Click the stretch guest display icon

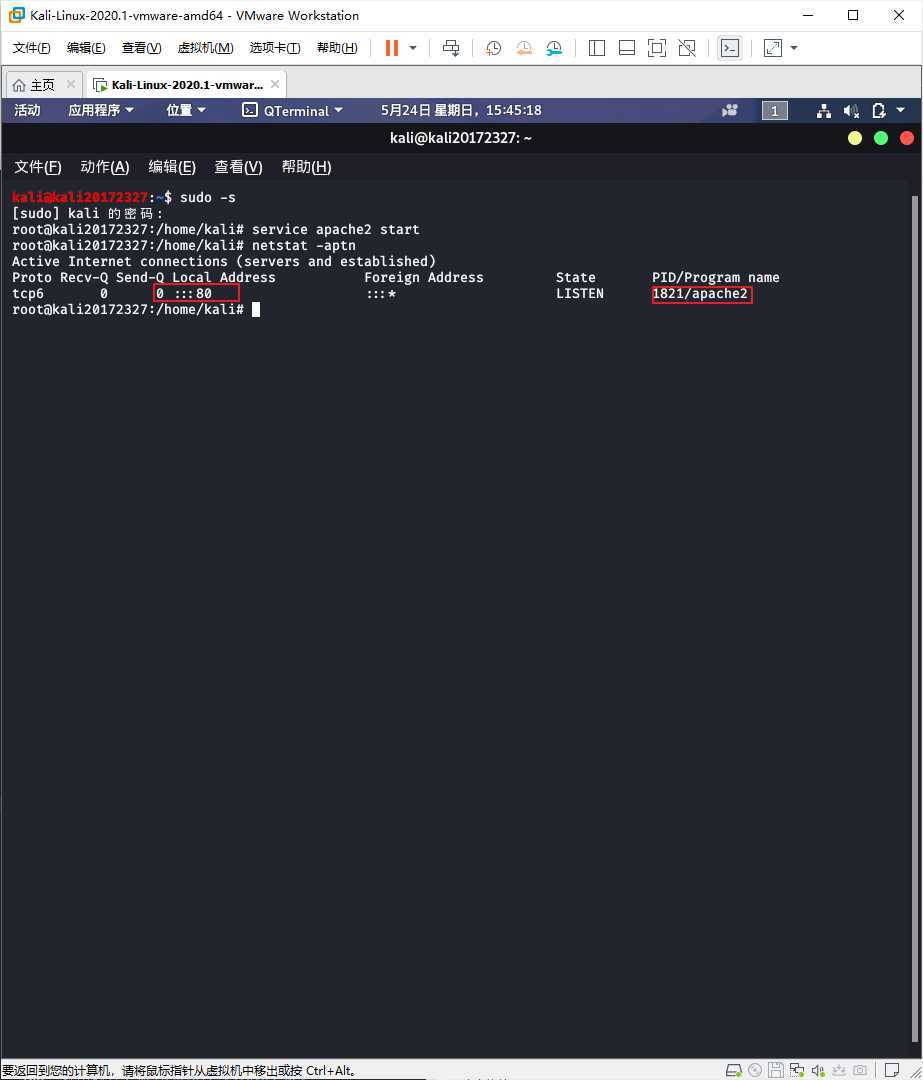point(773,48)
